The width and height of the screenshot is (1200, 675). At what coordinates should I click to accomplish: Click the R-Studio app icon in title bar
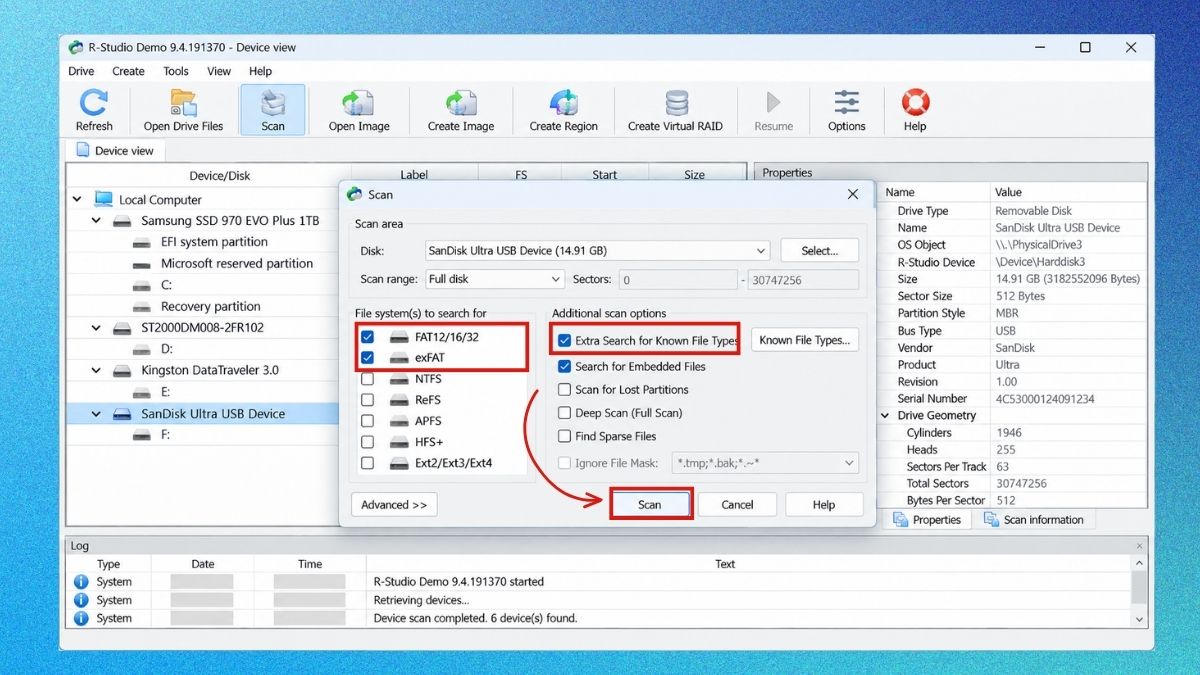click(x=76, y=47)
